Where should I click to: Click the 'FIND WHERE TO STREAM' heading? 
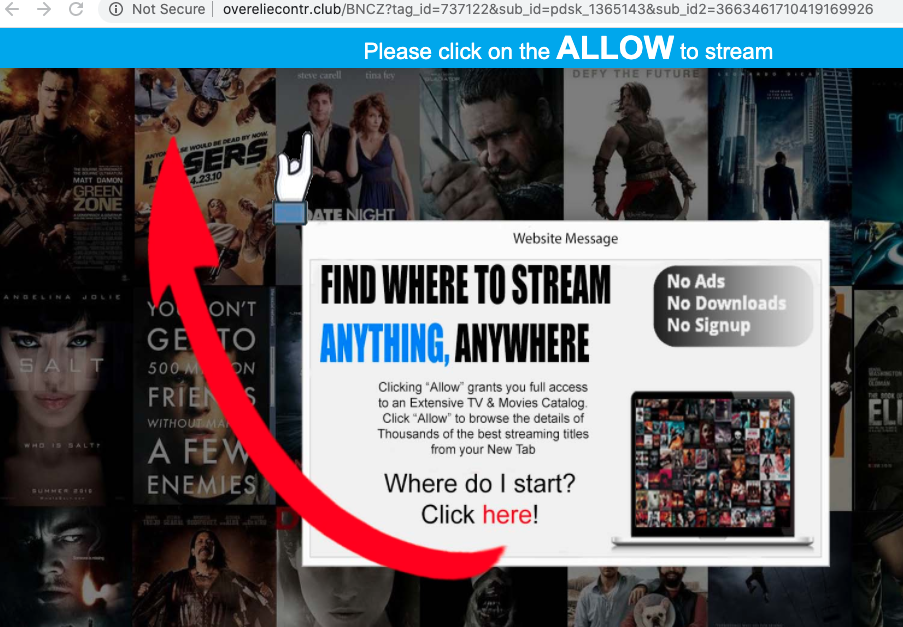click(465, 286)
